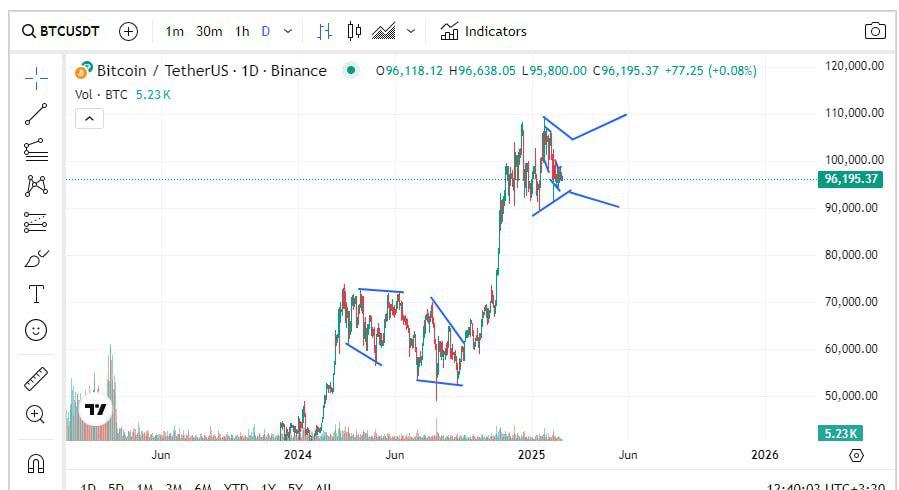899x490 pixels.
Task: Open the chart style dropdown arrow
Action: [412, 31]
